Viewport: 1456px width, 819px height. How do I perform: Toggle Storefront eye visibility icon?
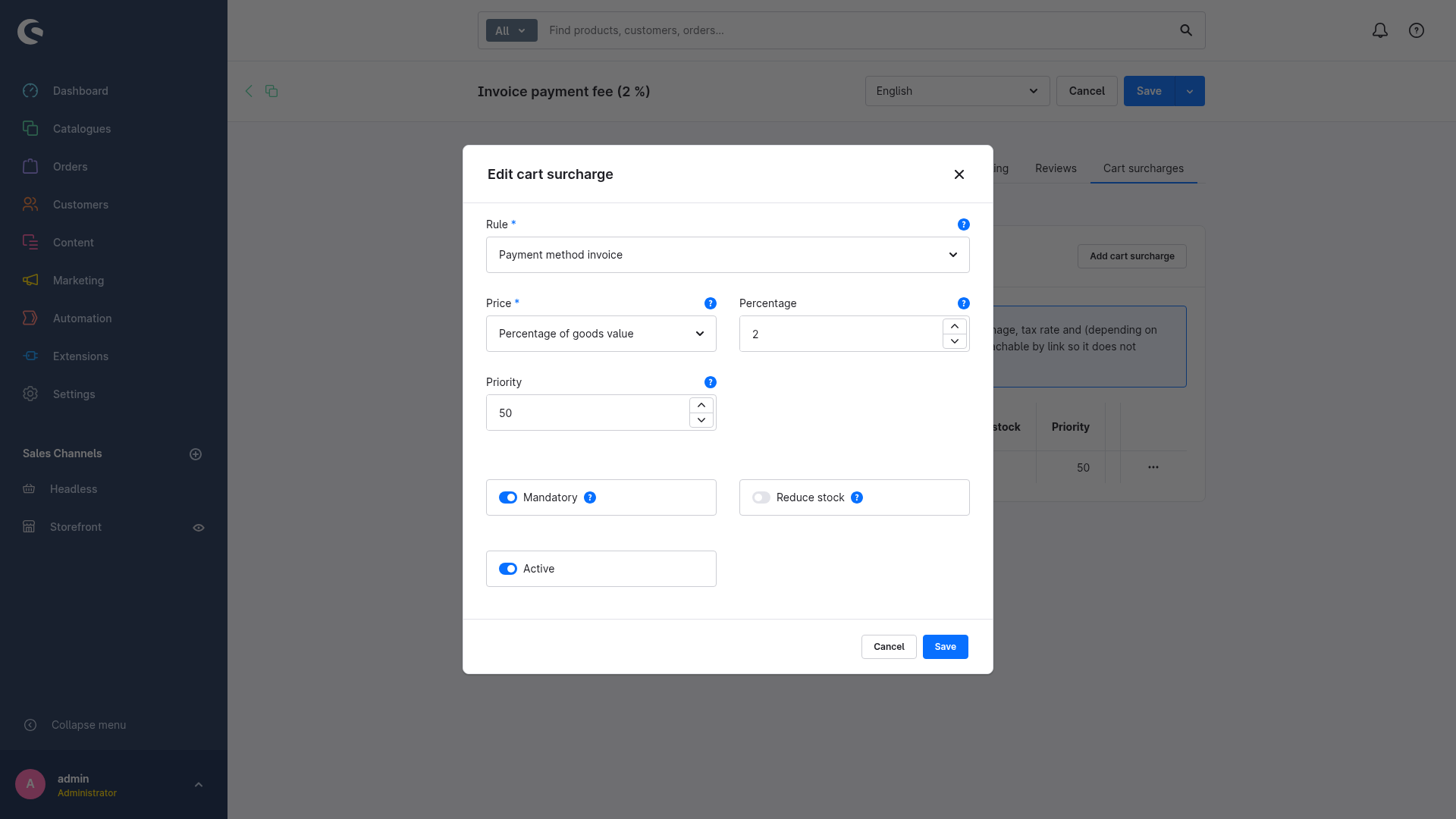(x=199, y=528)
